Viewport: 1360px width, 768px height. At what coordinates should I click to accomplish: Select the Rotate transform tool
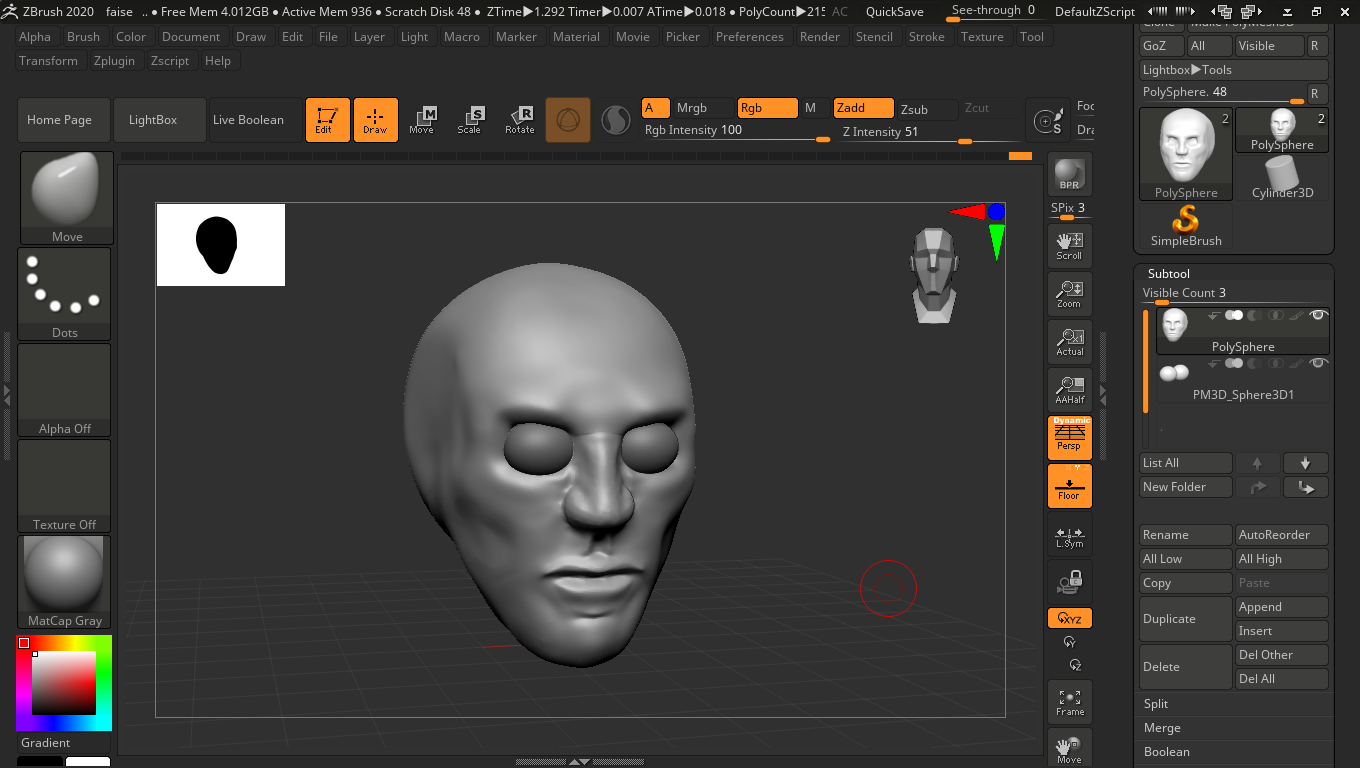[x=519, y=120]
